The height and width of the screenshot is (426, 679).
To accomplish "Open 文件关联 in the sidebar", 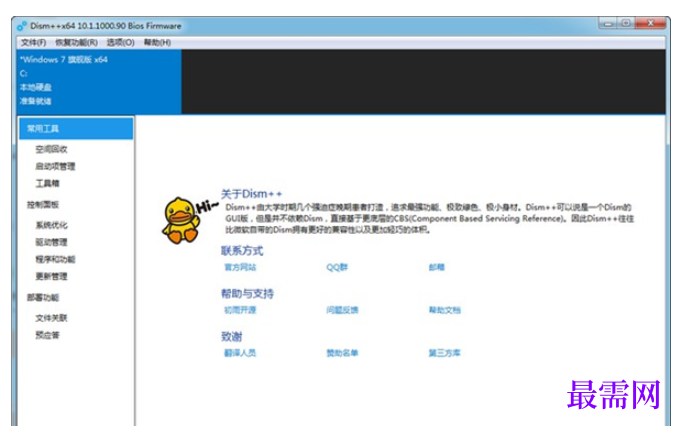I will [x=52, y=318].
